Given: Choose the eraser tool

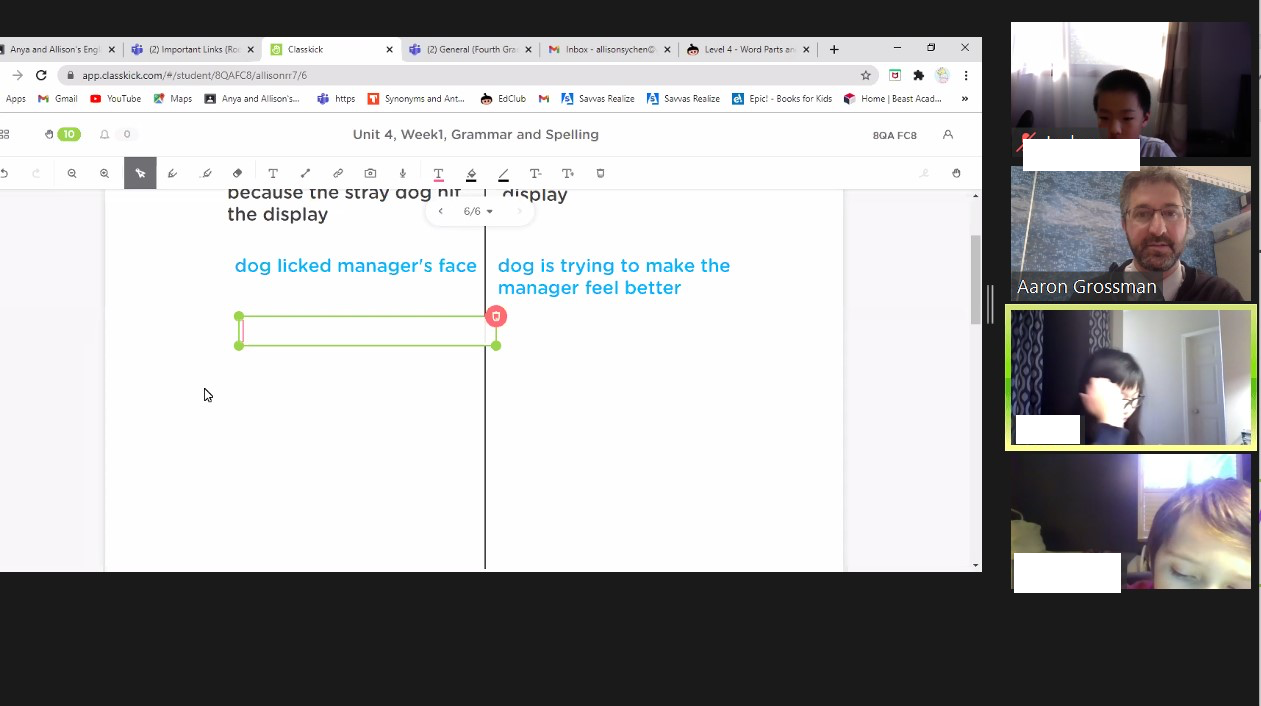Looking at the screenshot, I should click(237, 173).
